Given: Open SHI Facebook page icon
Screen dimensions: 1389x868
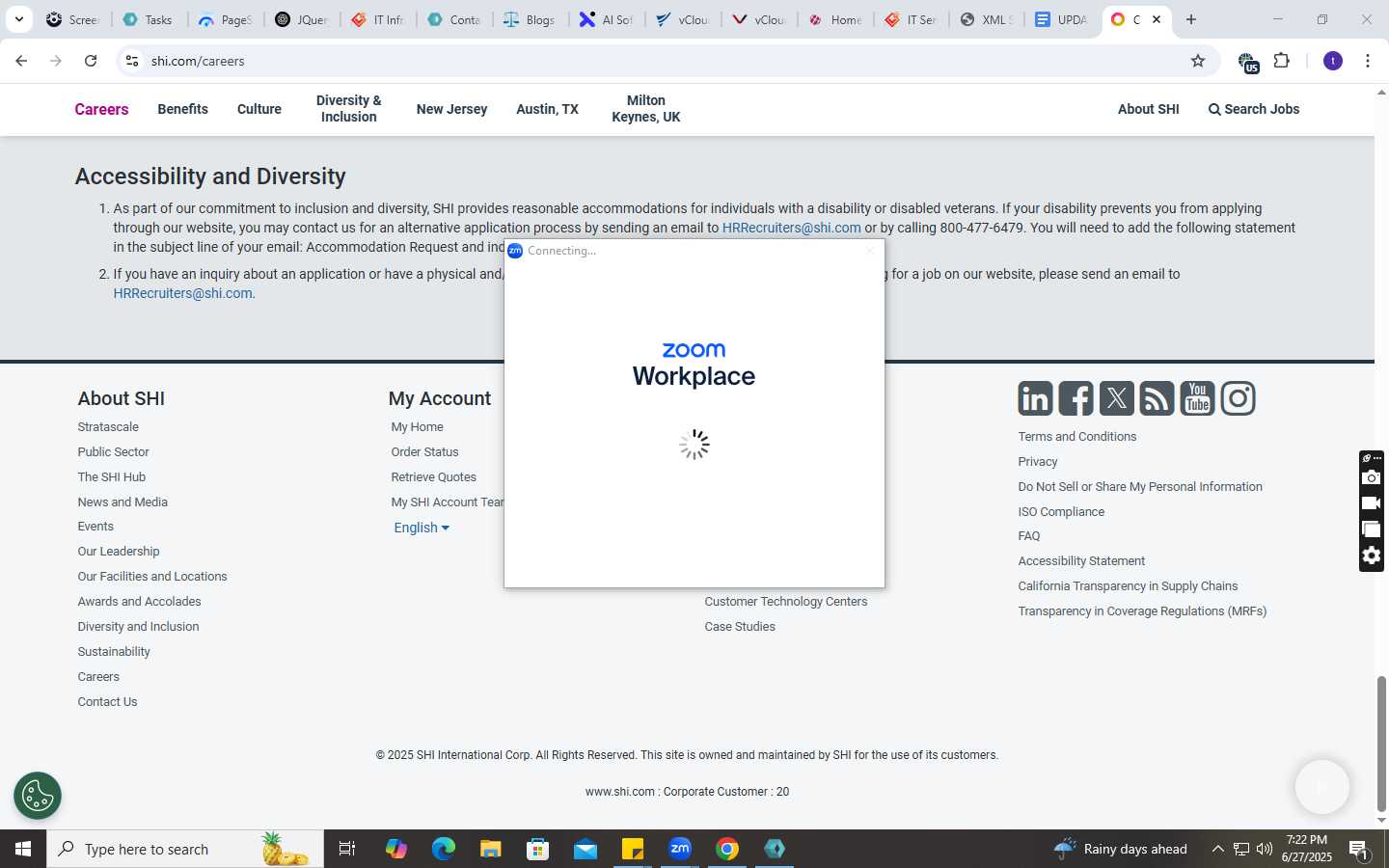Looking at the screenshot, I should coord(1076,398).
